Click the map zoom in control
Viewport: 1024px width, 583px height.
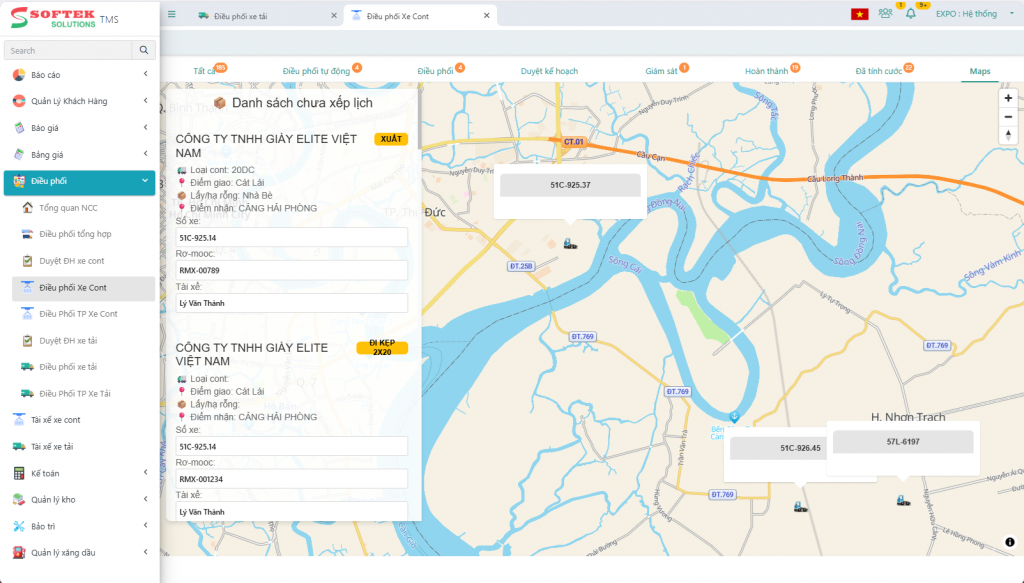(1008, 97)
